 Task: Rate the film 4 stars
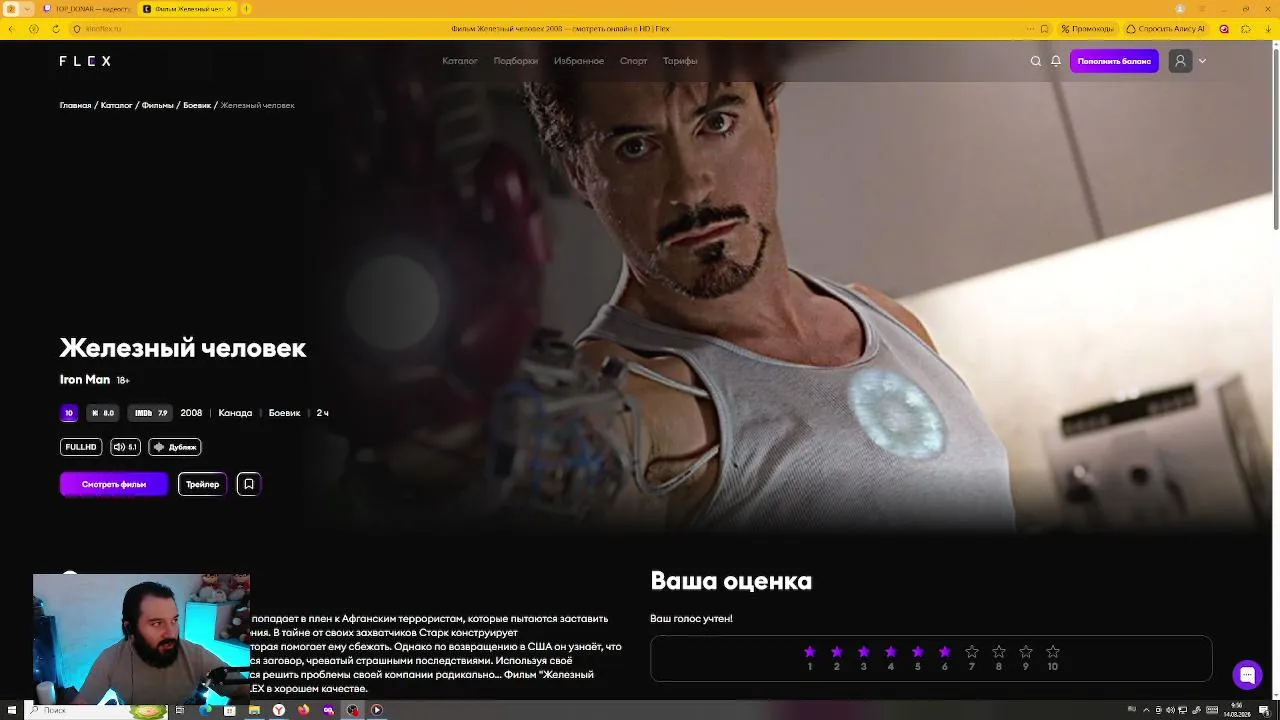[891, 652]
